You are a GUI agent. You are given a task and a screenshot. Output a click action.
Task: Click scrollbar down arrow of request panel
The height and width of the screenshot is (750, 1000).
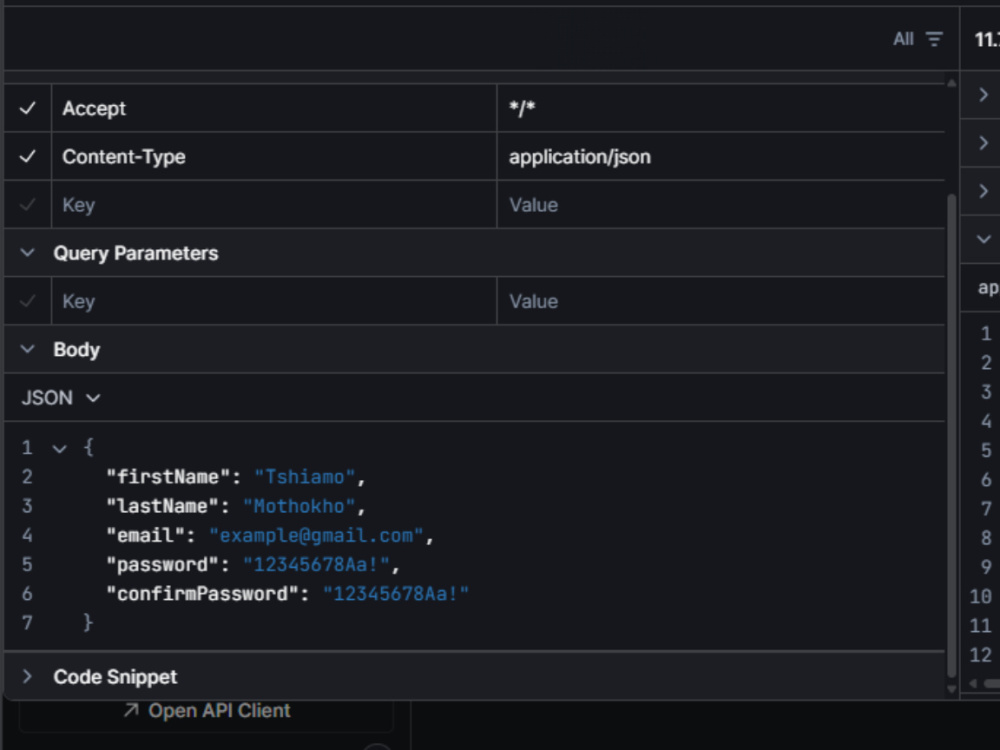[952, 689]
